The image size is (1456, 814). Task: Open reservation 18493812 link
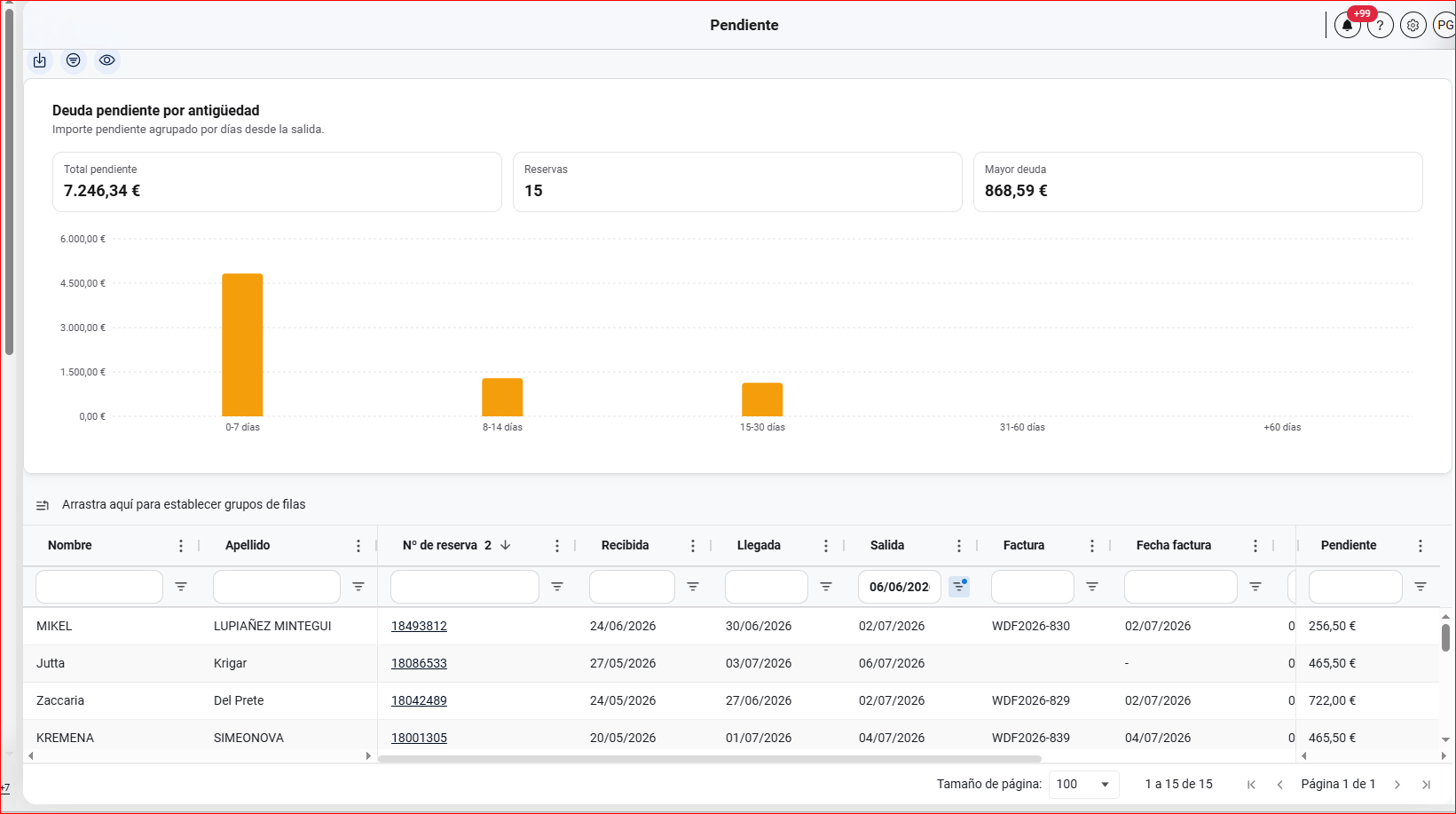pyautogui.click(x=419, y=626)
